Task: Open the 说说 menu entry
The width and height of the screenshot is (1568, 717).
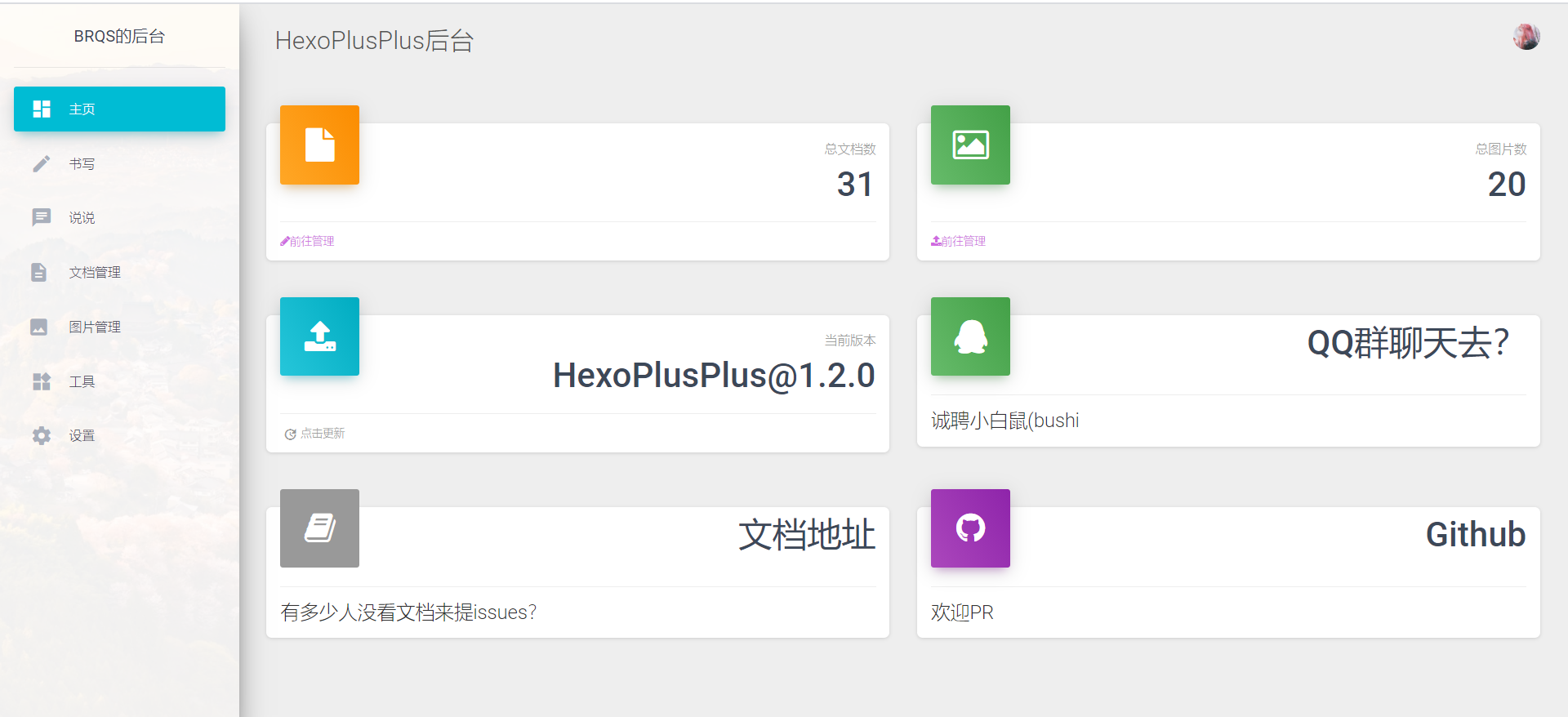Action: 119,217
